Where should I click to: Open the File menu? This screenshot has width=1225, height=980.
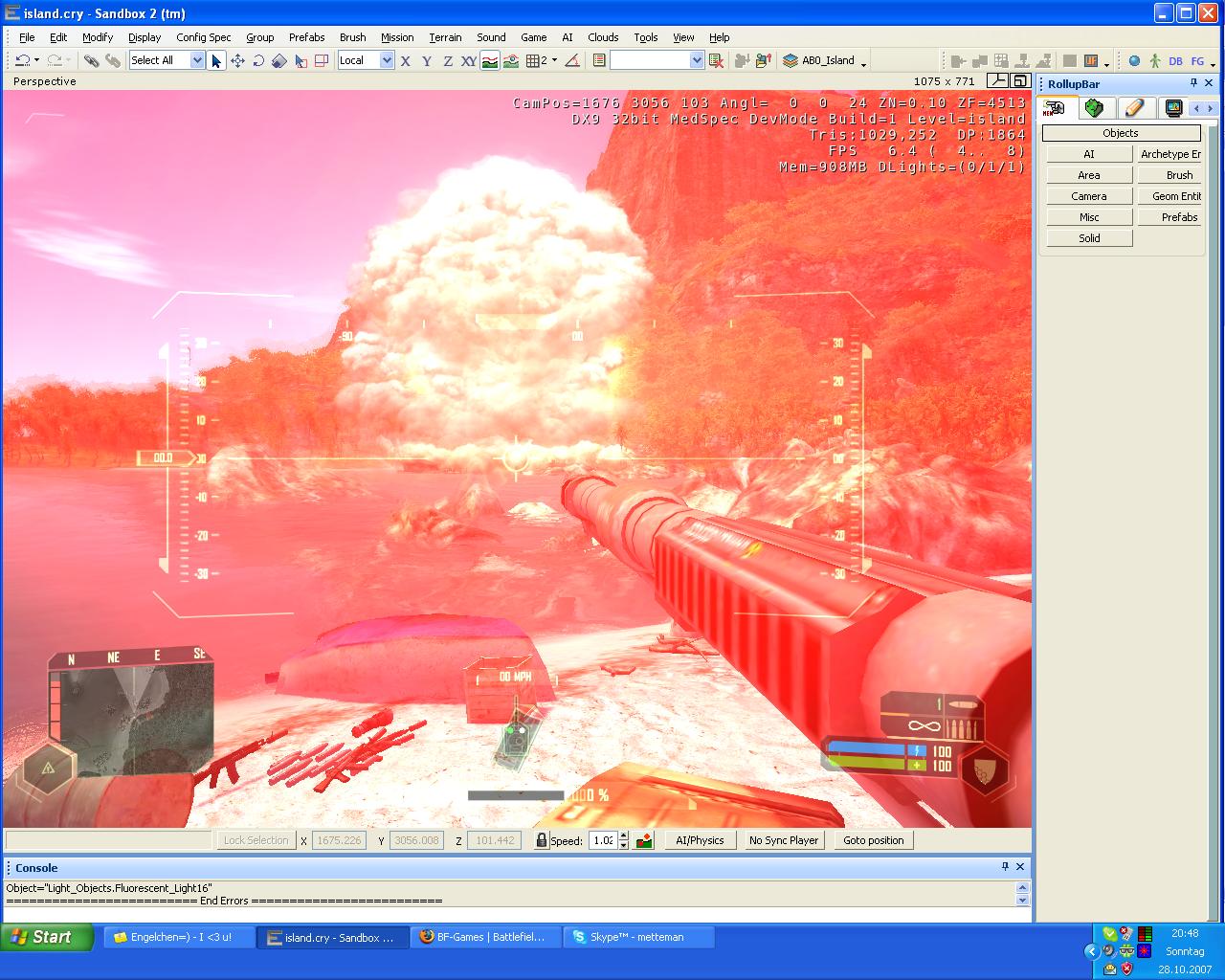point(27,37)
